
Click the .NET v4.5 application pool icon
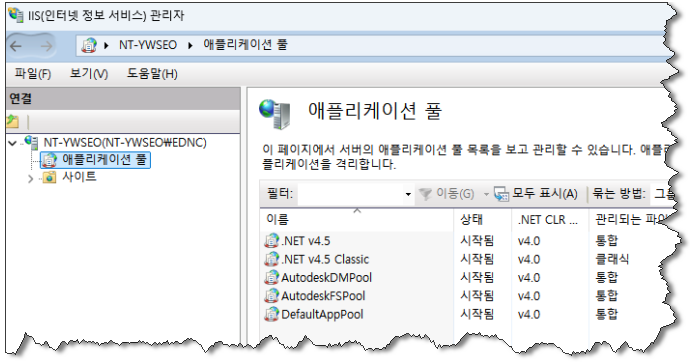pyautogui.click(x=272, y=241)
